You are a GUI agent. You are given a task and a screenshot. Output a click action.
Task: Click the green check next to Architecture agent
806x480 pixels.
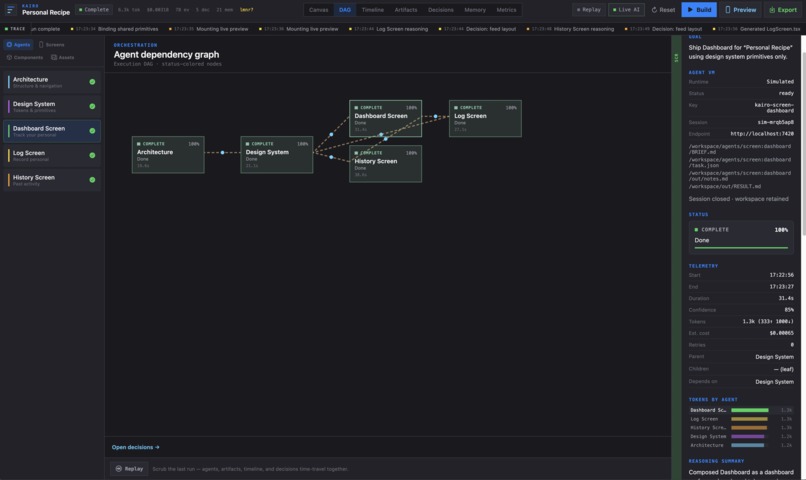coord(92,82)
